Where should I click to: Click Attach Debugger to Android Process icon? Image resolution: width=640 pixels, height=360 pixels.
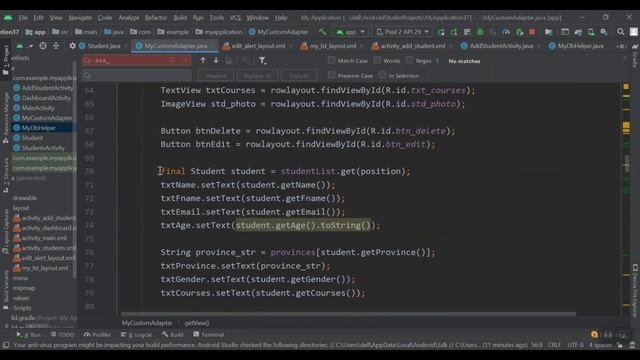point(519,32)
